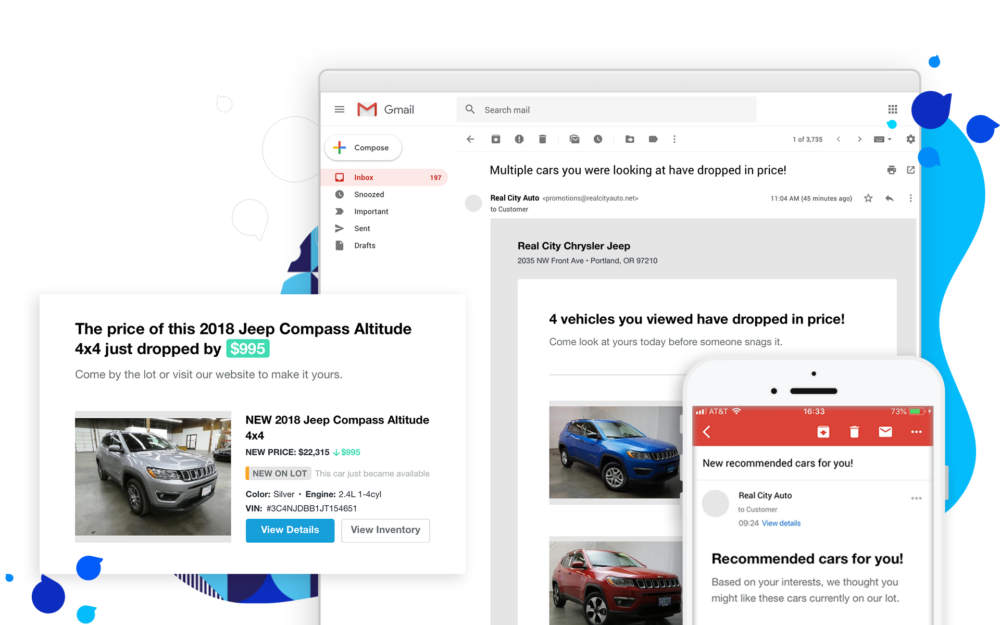The image size is (1000, 625).
Task: Click the "NEW PRICE: $22,315" text
Action: 287,452
